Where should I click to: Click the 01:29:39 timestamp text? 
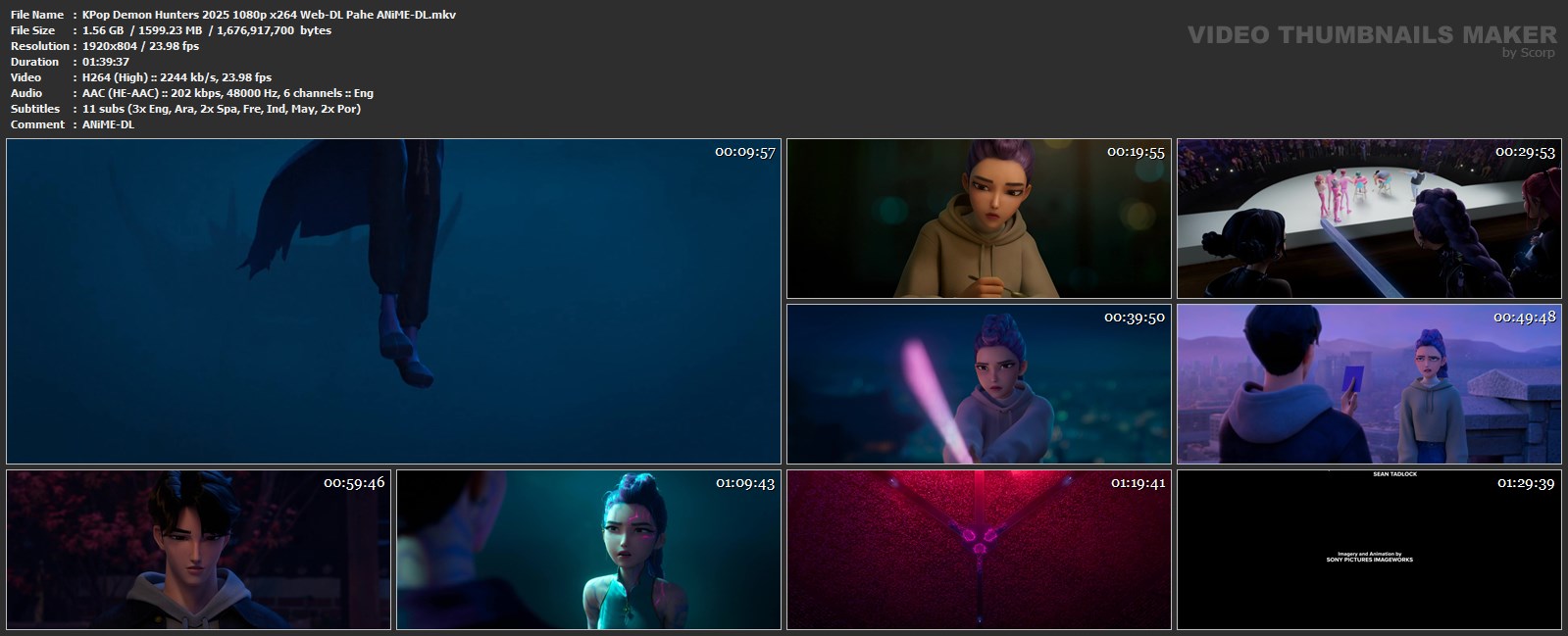[x=1525, y=483]
